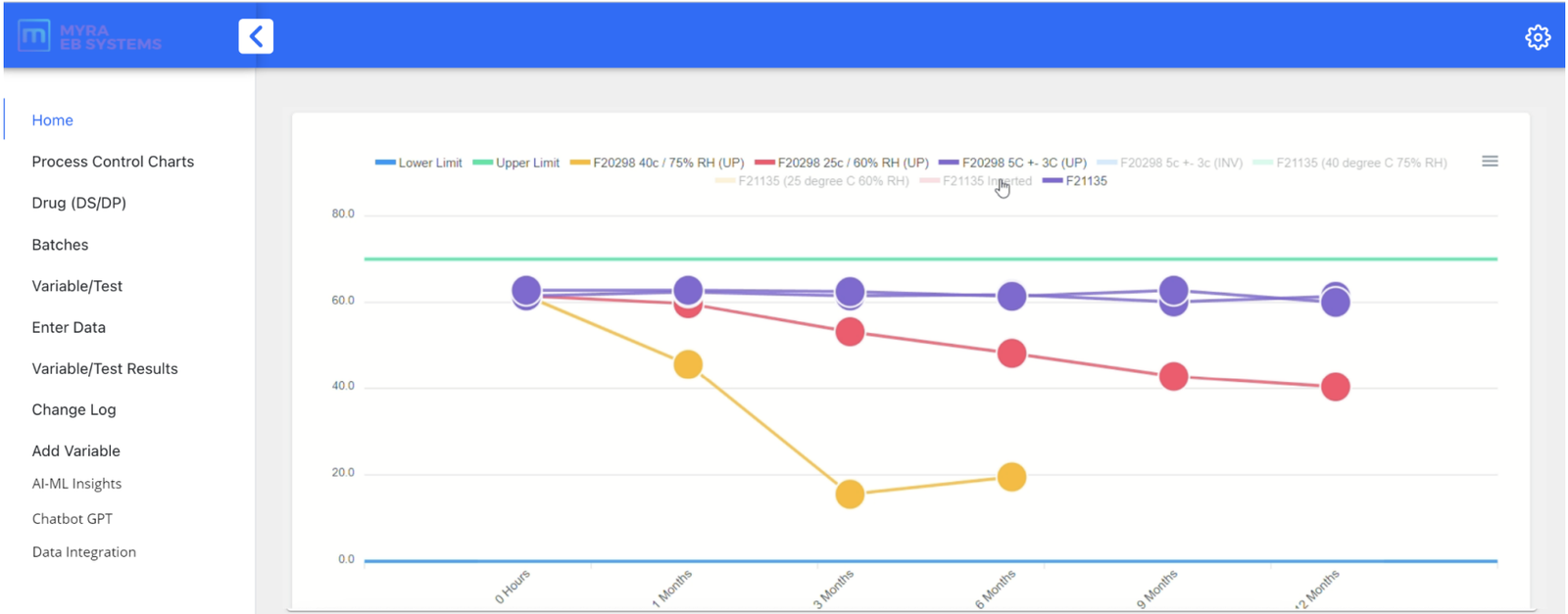
Task: Hide F20298 25c / 60% RH (UP) series
Action: click(x=842, y=163)
